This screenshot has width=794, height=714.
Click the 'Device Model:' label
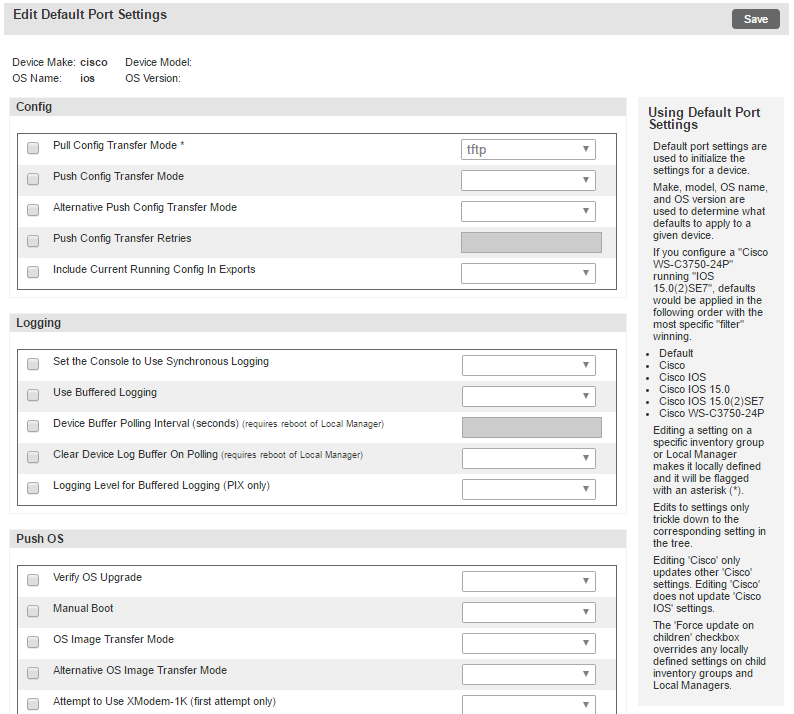(x=158, y=62)
